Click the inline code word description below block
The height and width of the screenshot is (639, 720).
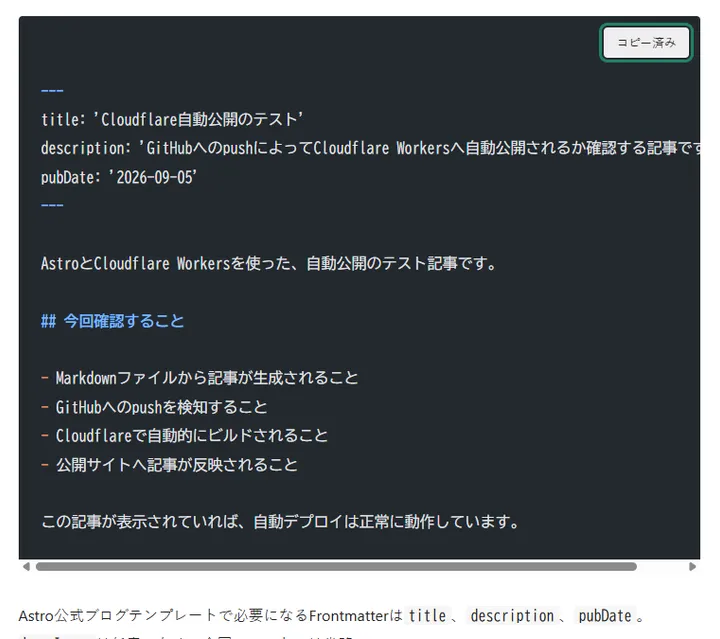512,616
